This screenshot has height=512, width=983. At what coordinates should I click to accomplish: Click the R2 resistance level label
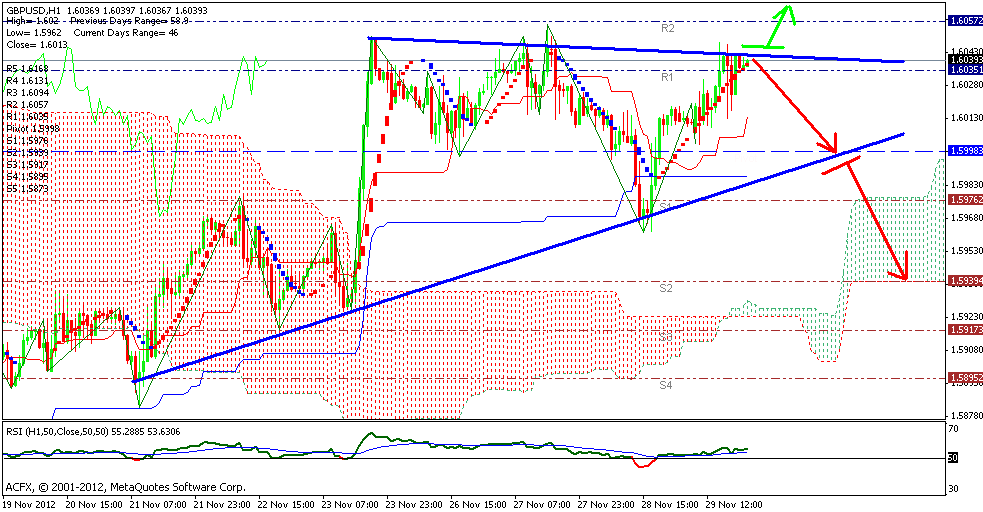pos(668,29)
